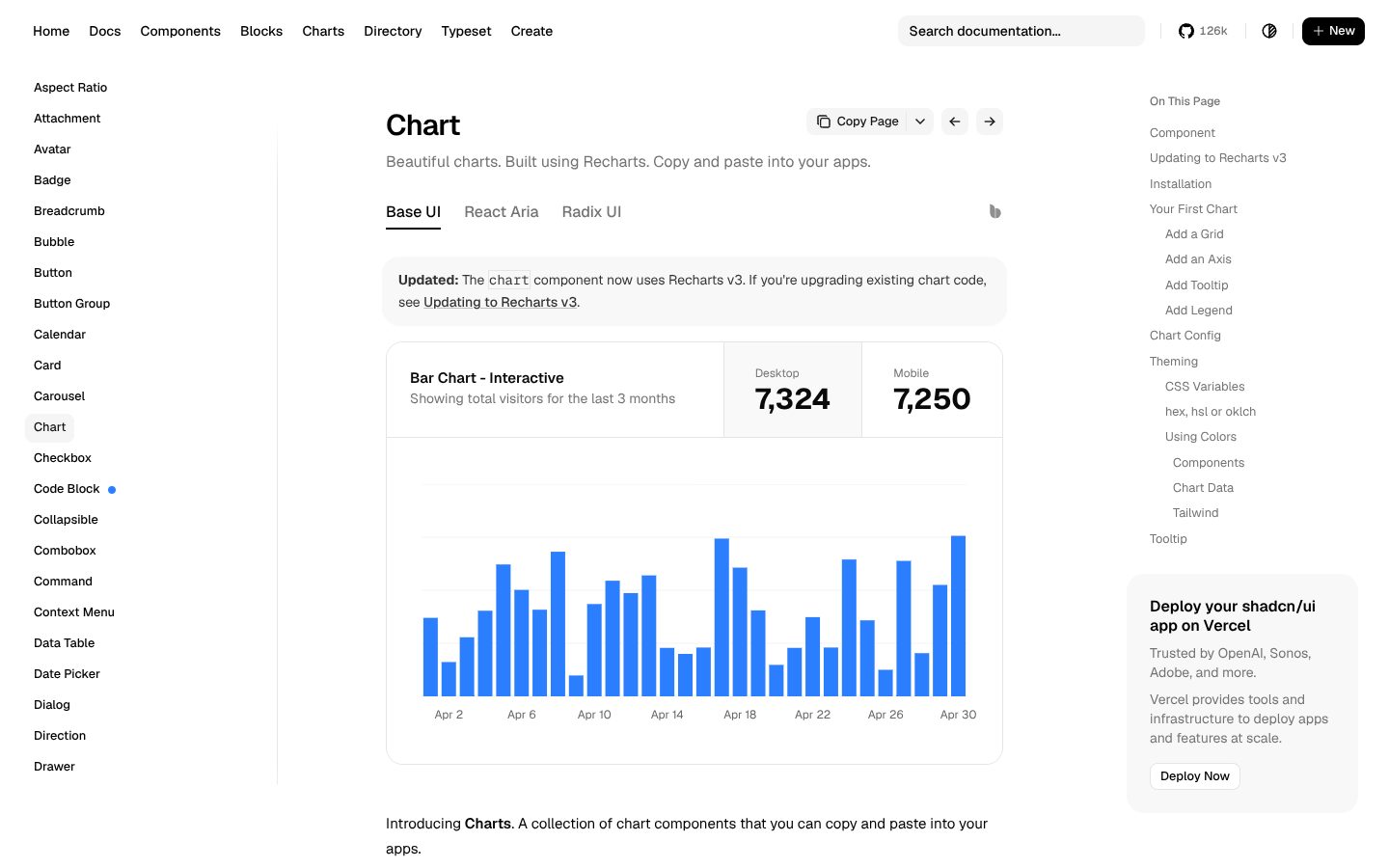Open the Charts nav menu item
The height and width of the screenshot is (868, 1389).
[x=323, y=31]
